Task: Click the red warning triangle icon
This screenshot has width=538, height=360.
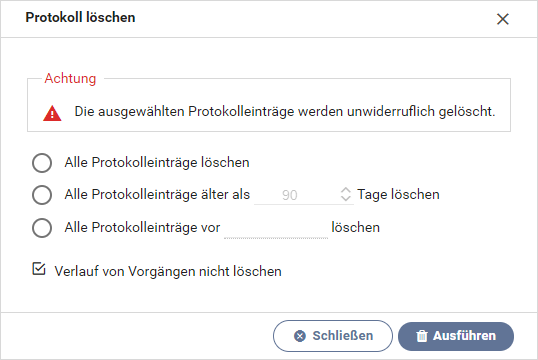Action: (52, 114)
